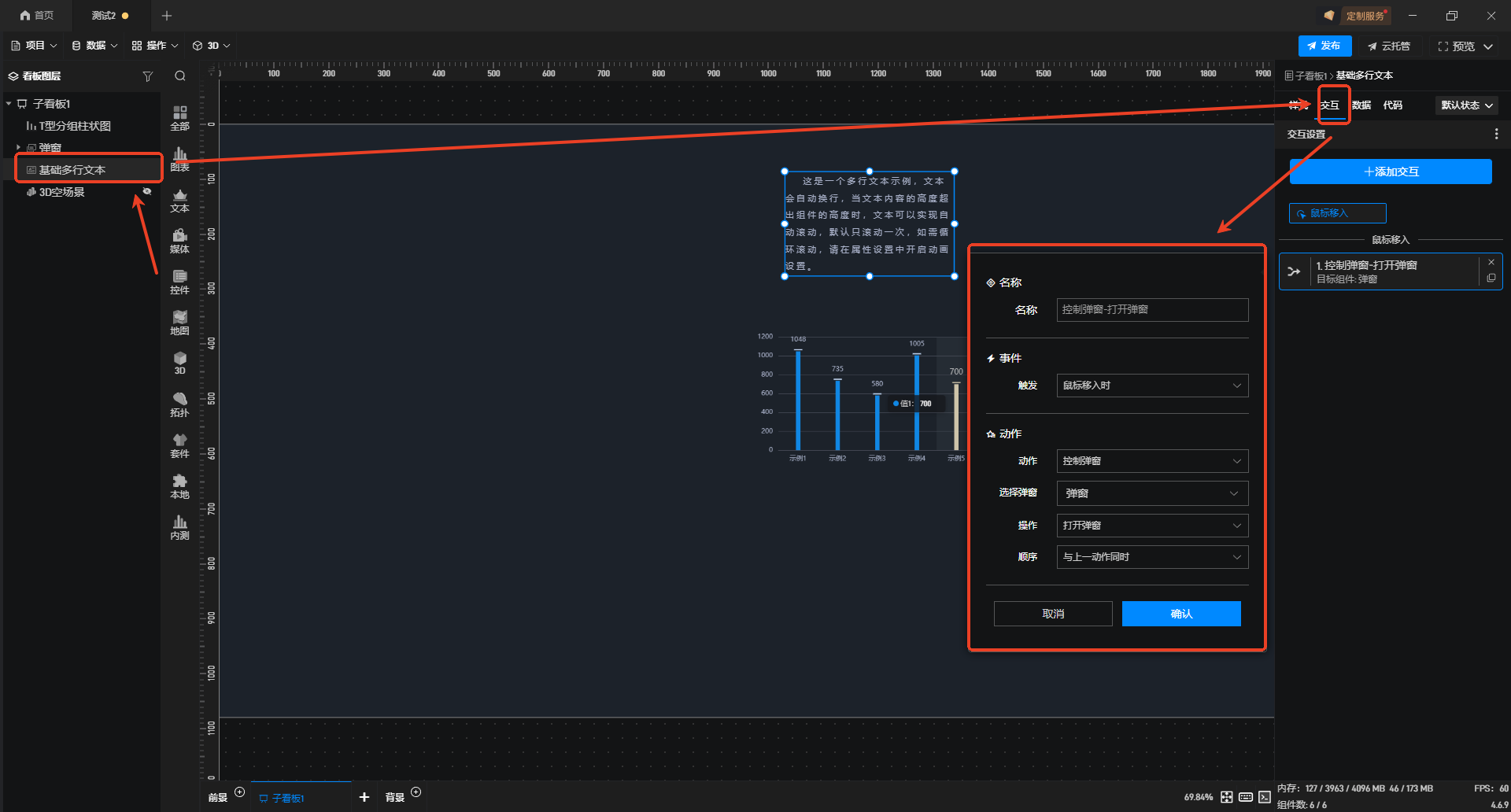The image size is (1511, 812).
Task: Open the 选择弹窗 popup selection dropdown
Action: 1151,493
